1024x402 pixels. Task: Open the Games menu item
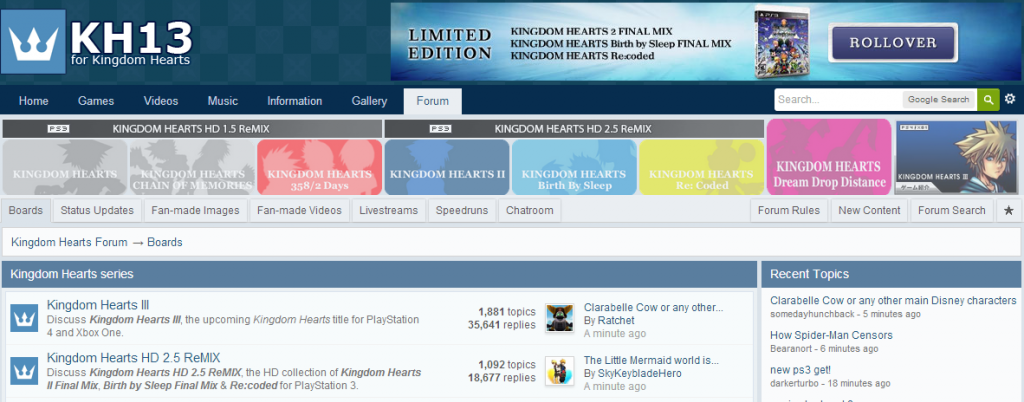click(x=96, y=101)
